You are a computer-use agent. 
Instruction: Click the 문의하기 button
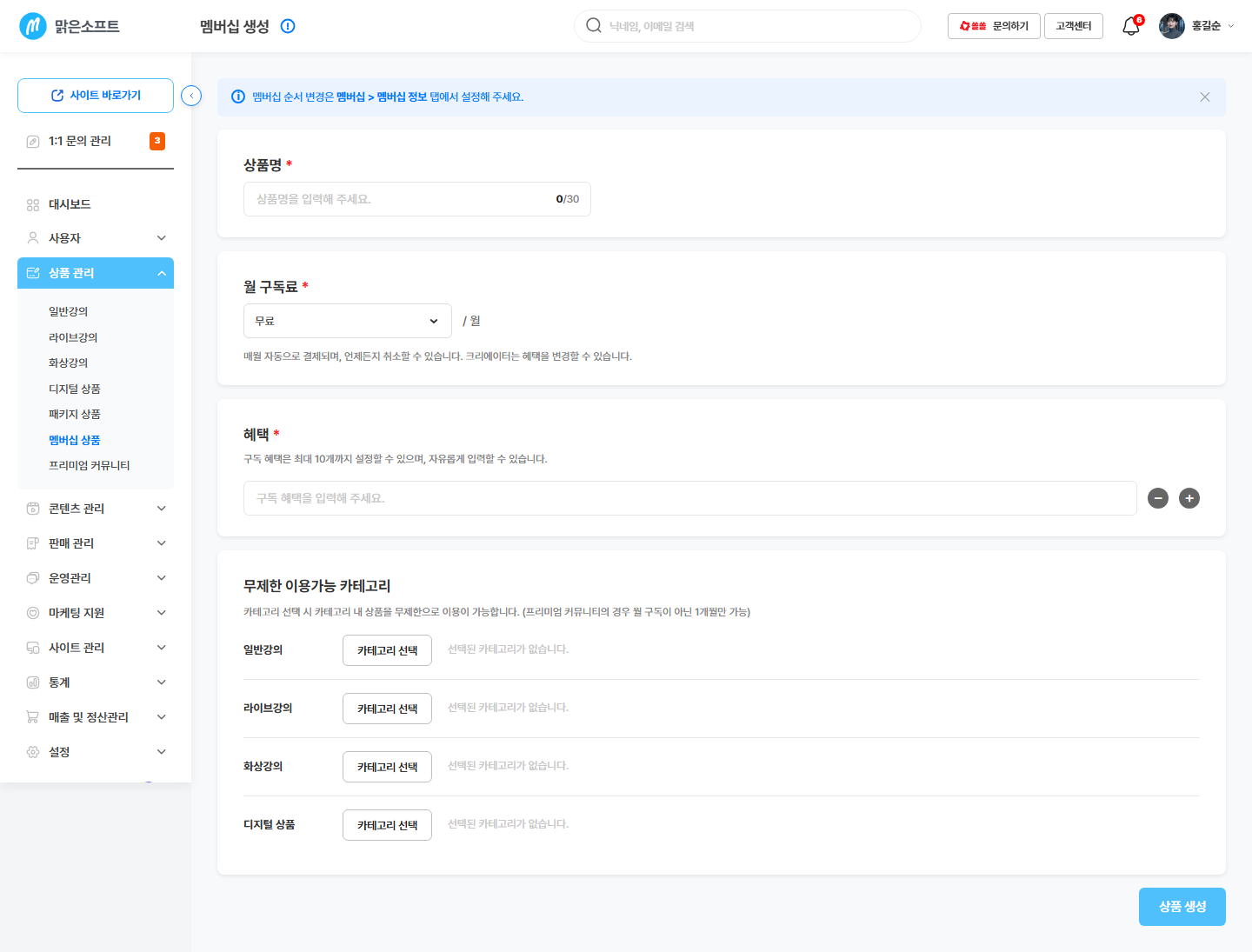tap(994, 26)
